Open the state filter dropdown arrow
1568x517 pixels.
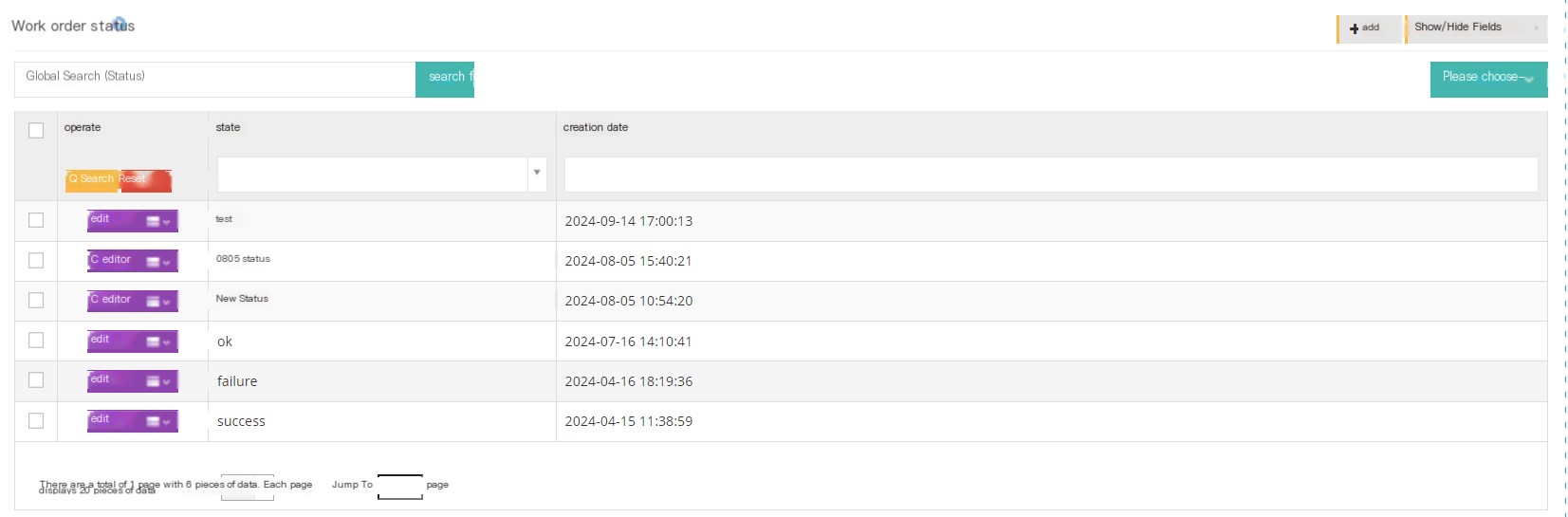pyautogui.click(x=537, y=174)
